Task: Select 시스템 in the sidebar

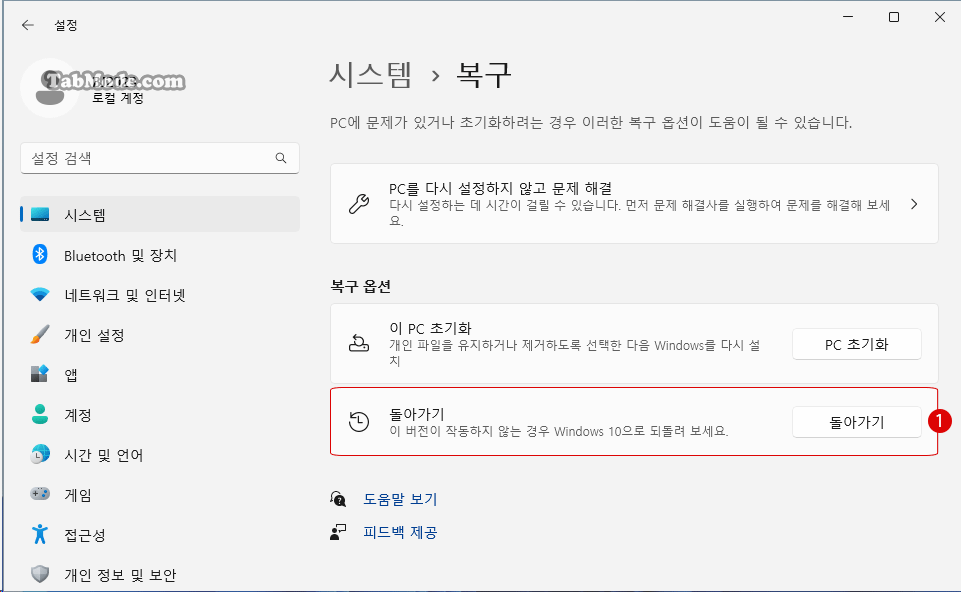Action: coord(160,214)
